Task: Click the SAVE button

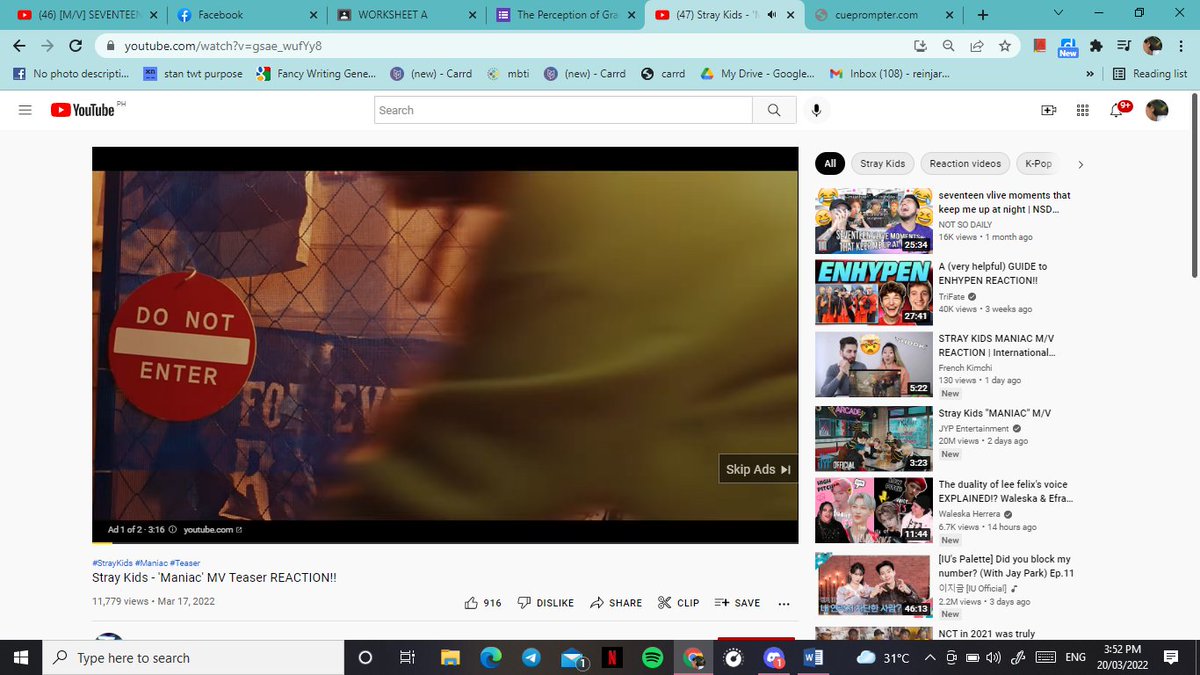Action: coord(737,603)
